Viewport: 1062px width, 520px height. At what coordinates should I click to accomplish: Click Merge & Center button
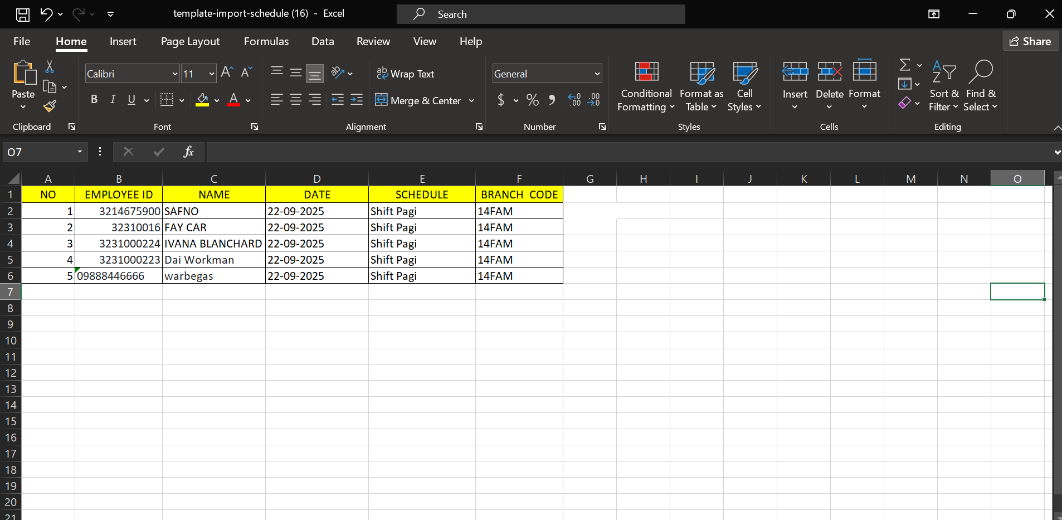click(419, 100)
